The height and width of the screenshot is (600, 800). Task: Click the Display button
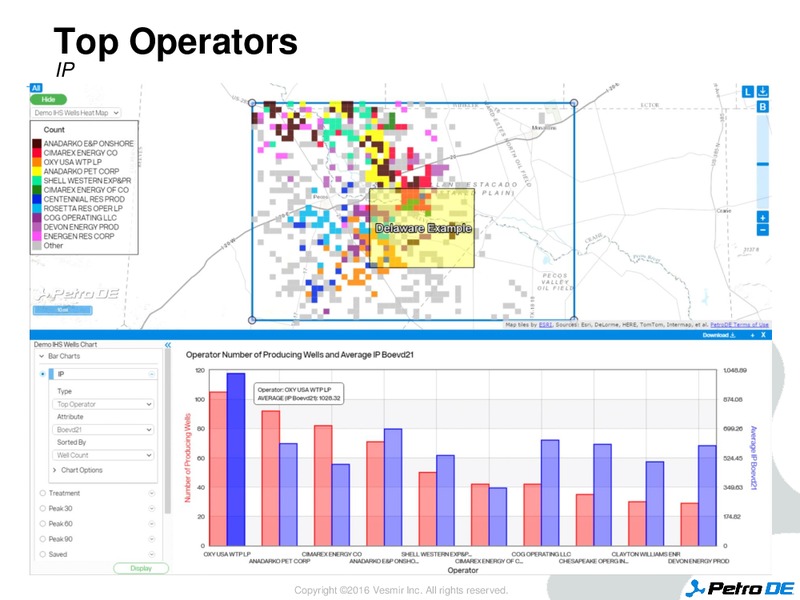(141, 568)
